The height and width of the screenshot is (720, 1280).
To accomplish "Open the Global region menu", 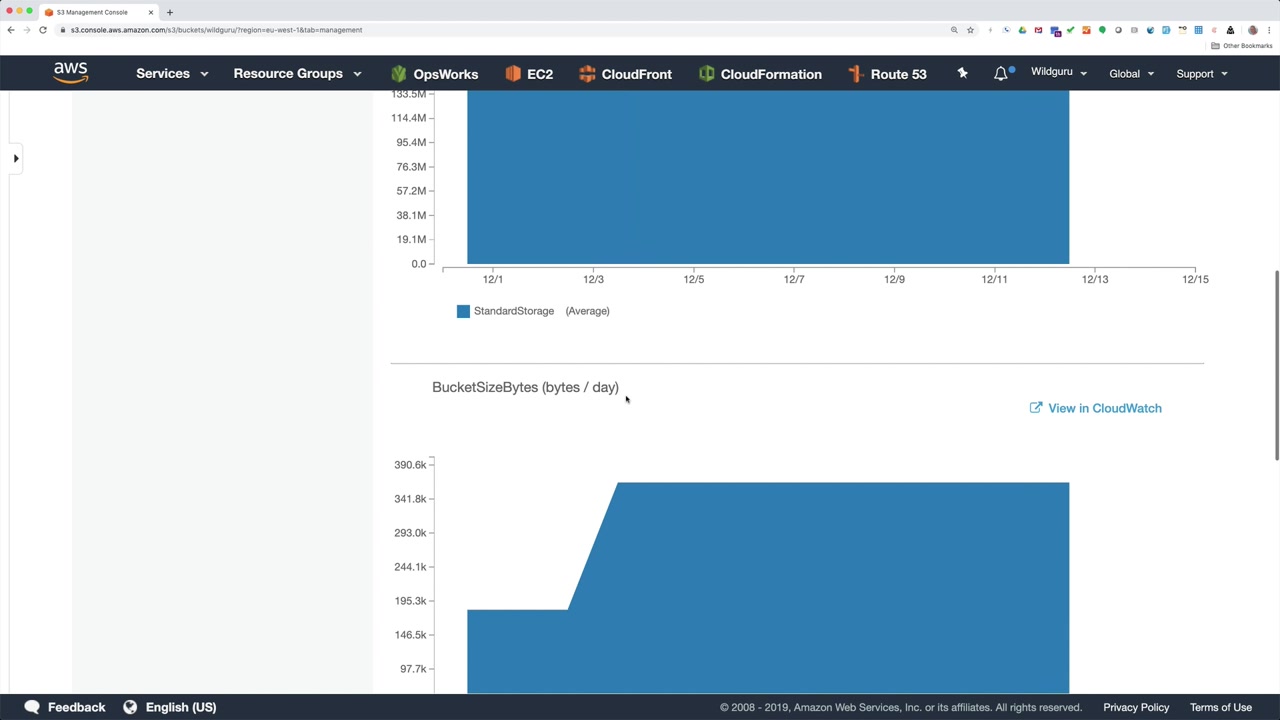I will (1131, 73).
